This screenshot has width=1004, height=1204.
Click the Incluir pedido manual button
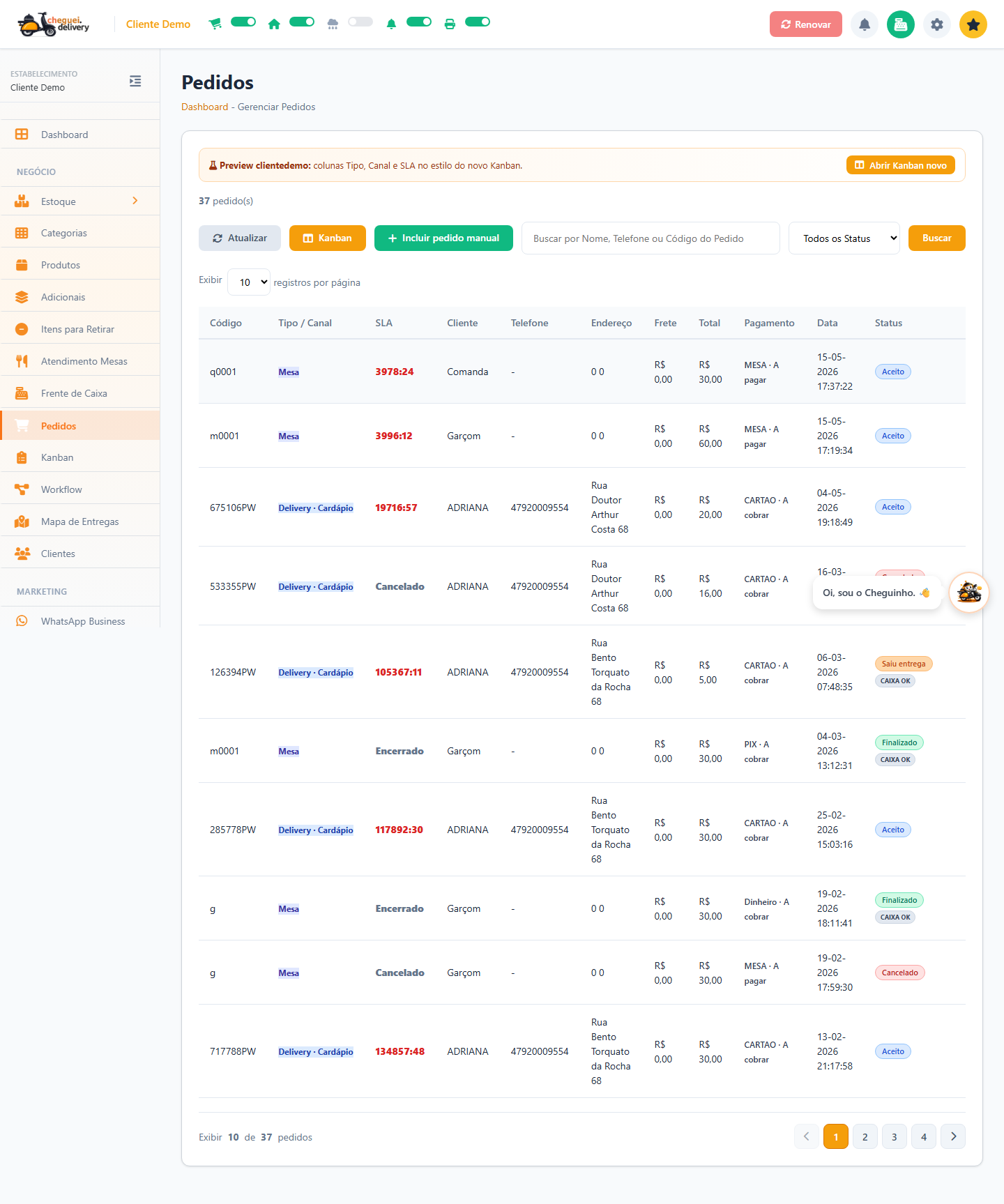tap(443, 238)
